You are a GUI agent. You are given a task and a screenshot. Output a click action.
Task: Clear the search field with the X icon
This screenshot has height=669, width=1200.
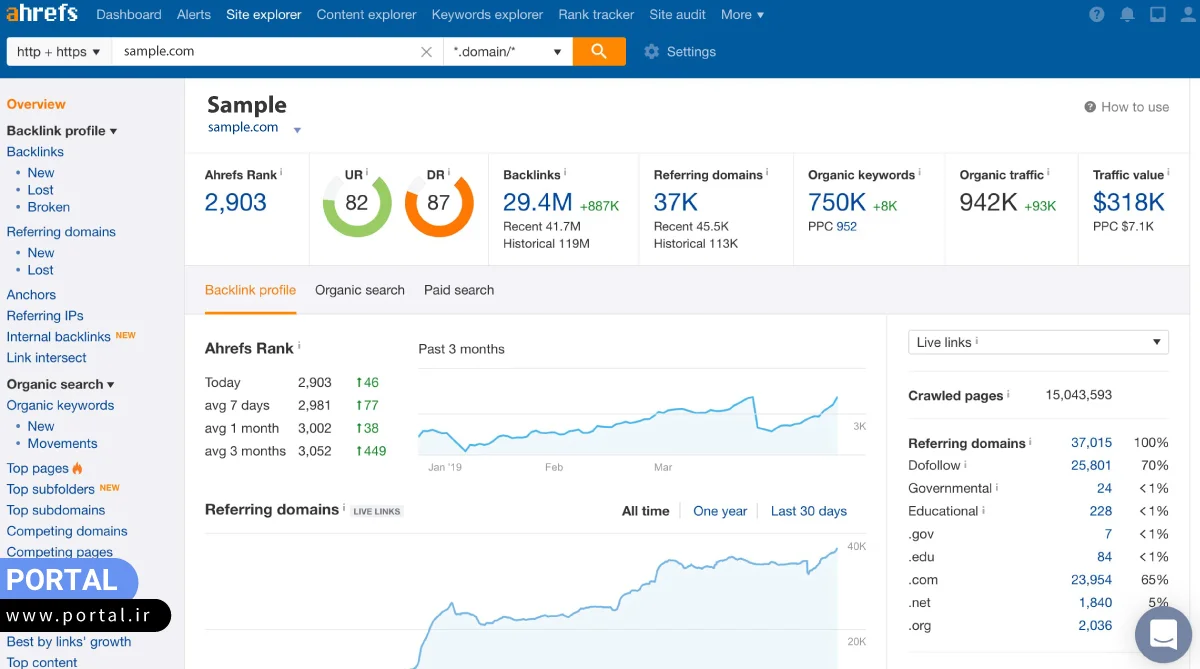pos(426,51)
